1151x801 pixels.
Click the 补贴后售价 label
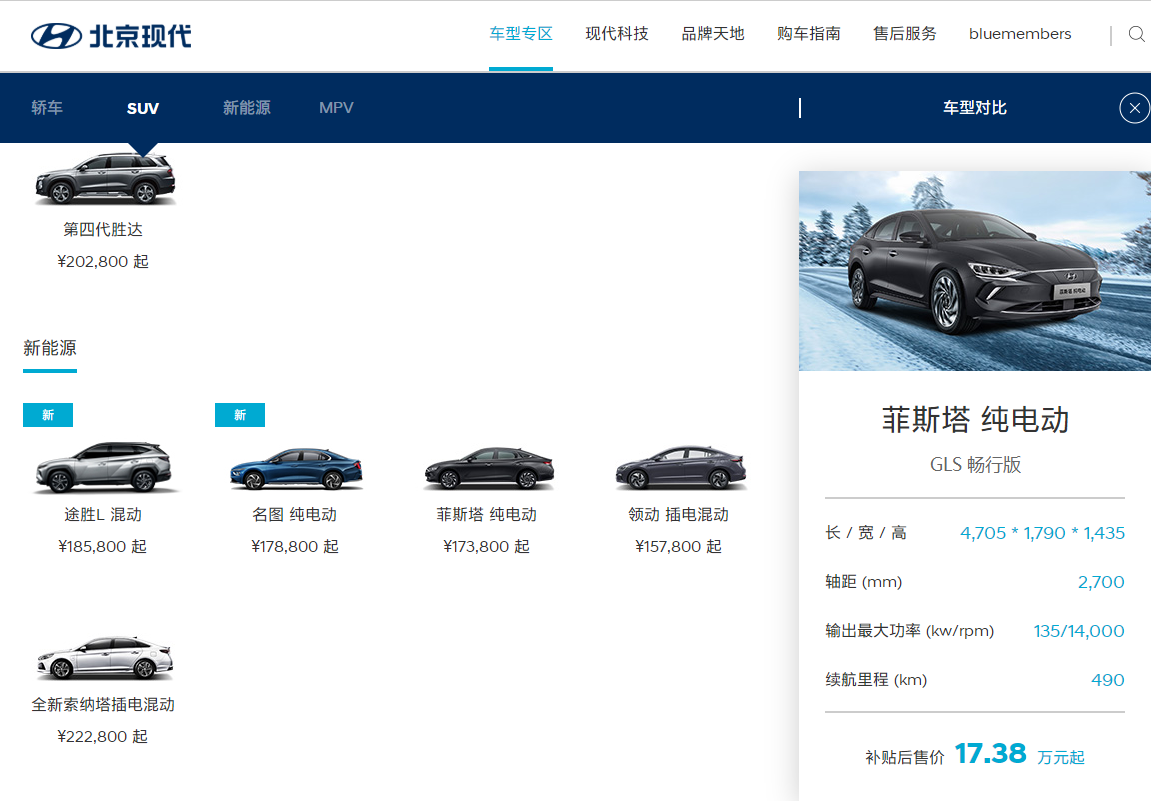904,758
